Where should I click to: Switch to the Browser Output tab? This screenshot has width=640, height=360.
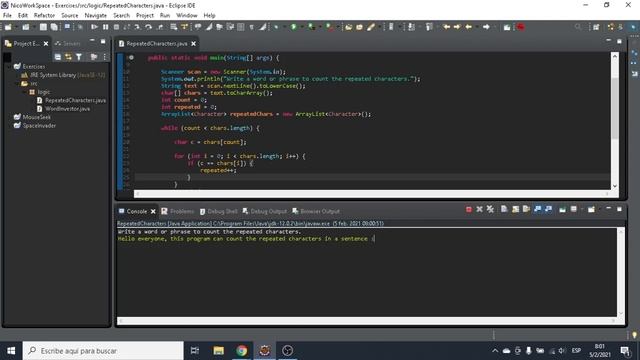click(316, 211)
